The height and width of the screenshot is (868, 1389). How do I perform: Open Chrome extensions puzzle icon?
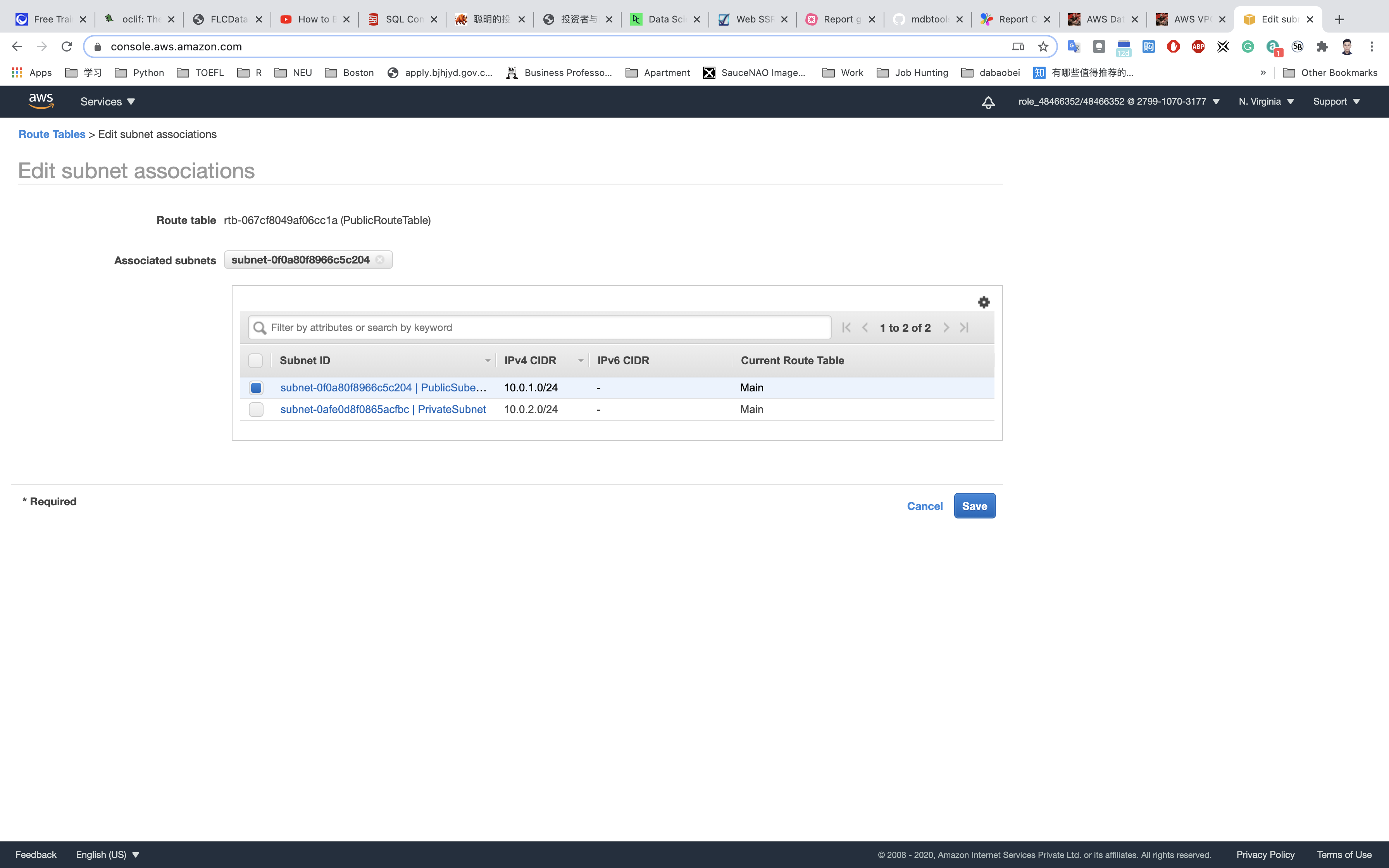click(1322, 46)
